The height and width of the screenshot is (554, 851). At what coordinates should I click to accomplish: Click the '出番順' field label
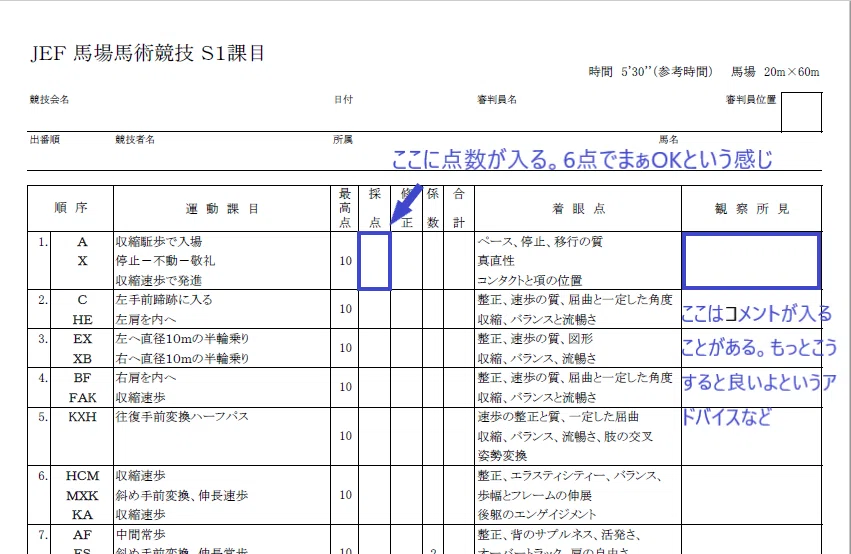(x=45, y=139)
